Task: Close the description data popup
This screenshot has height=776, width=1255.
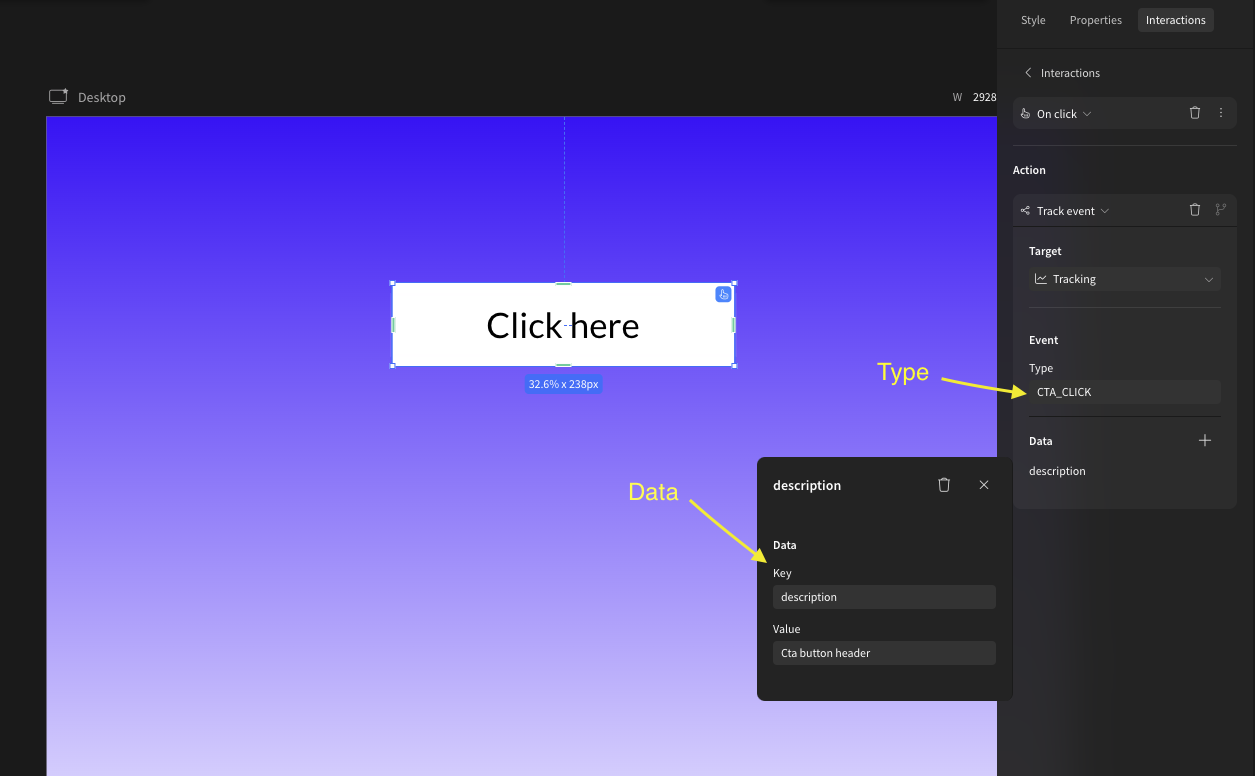Action: (x=984, y=484)
